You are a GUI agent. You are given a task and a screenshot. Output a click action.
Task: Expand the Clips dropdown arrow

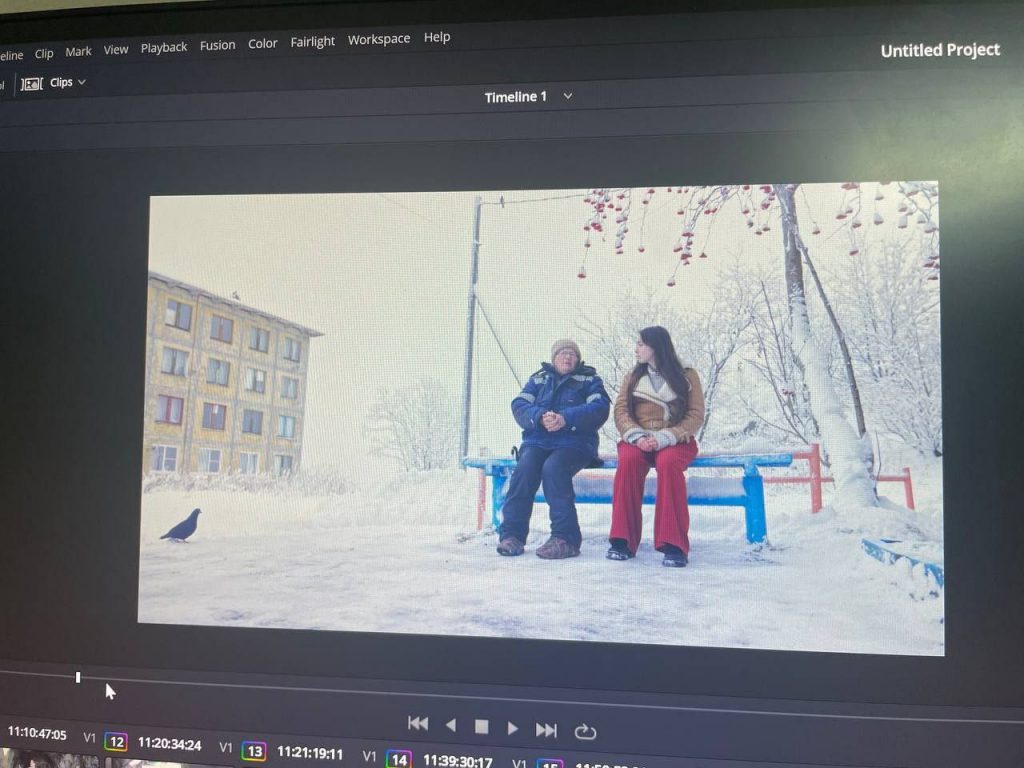click(x=82, y=82)
